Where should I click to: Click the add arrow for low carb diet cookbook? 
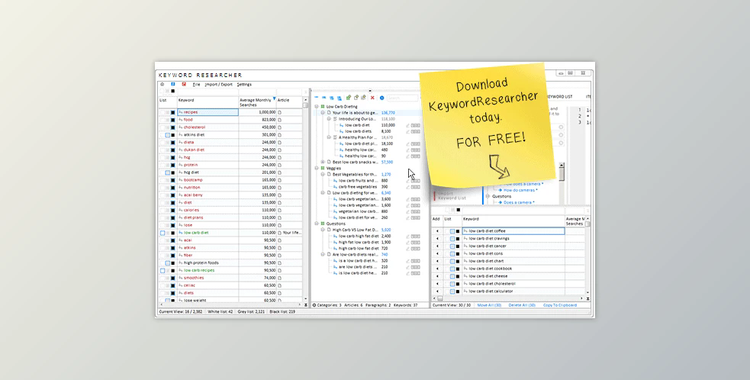[436, 268]
